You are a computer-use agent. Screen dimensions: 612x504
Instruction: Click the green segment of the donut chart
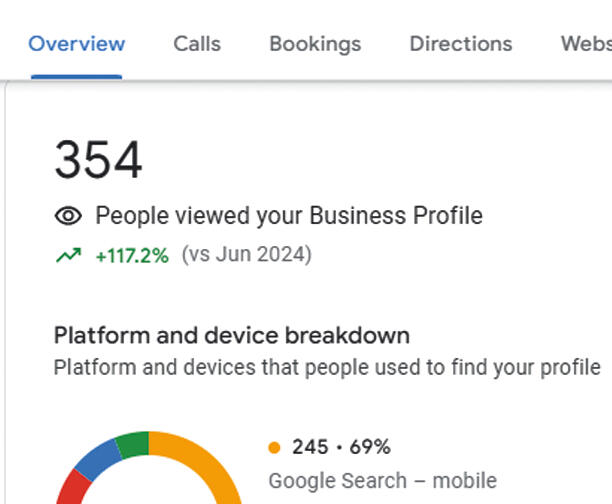click(x=133, y=444)
